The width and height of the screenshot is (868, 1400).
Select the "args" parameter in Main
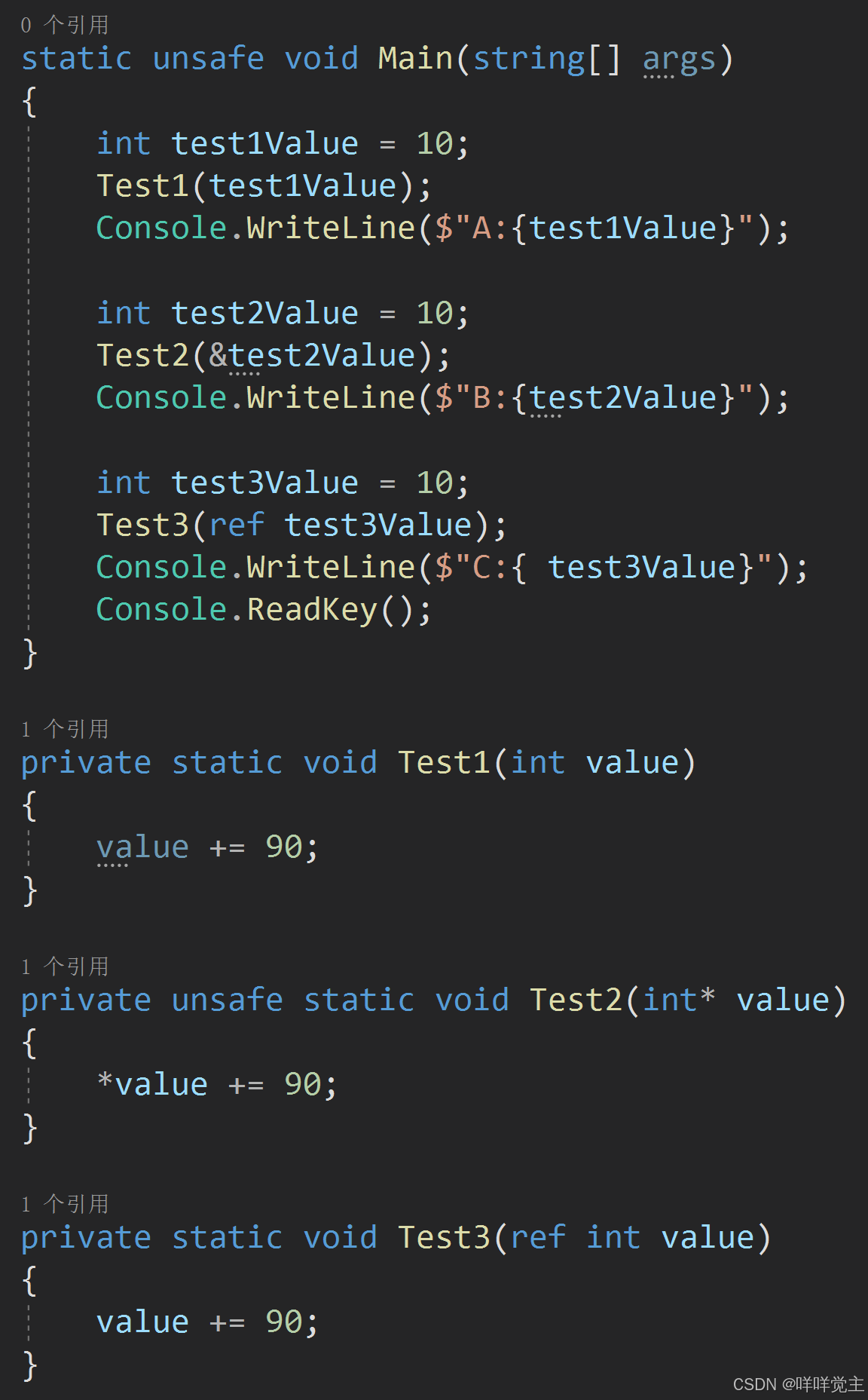coord(679,59)
